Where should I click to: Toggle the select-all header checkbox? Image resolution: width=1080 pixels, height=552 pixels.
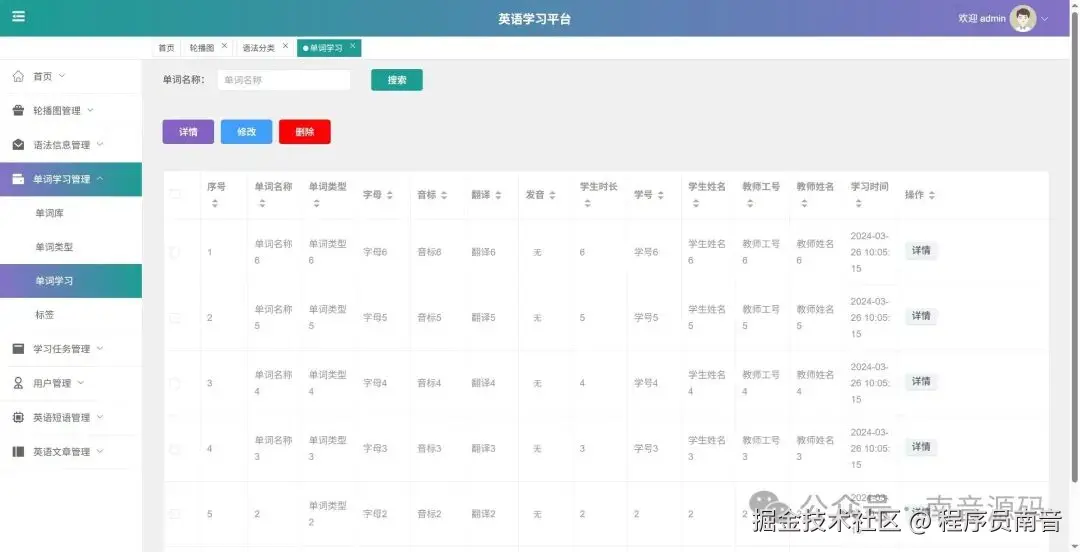pos(175,195)
